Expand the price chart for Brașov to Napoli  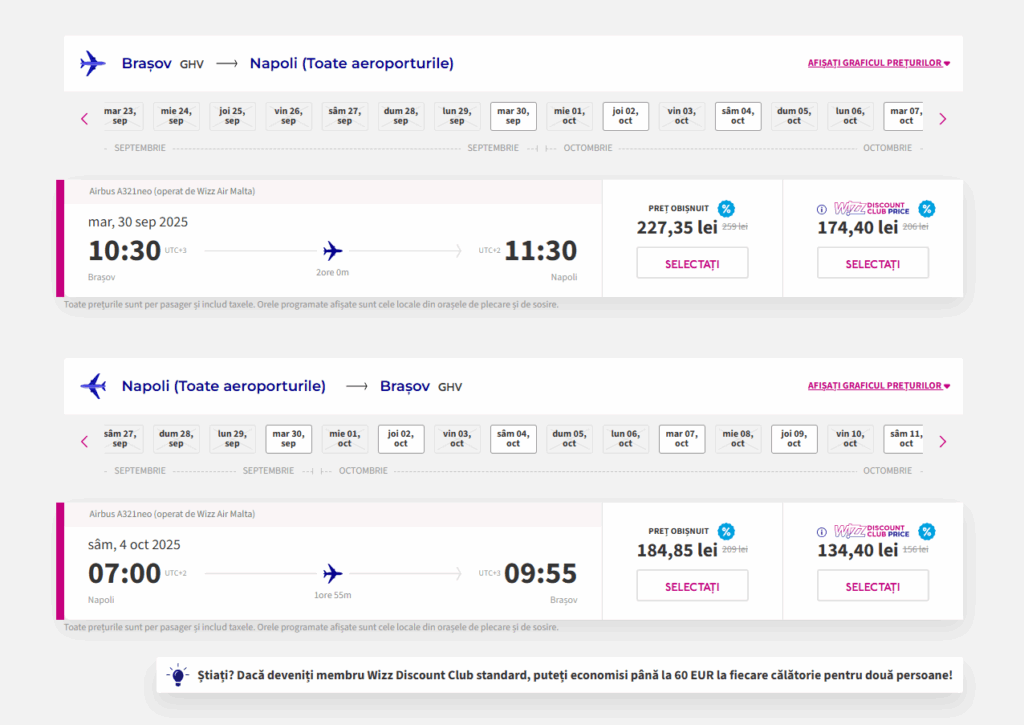[x=878, y=63]
